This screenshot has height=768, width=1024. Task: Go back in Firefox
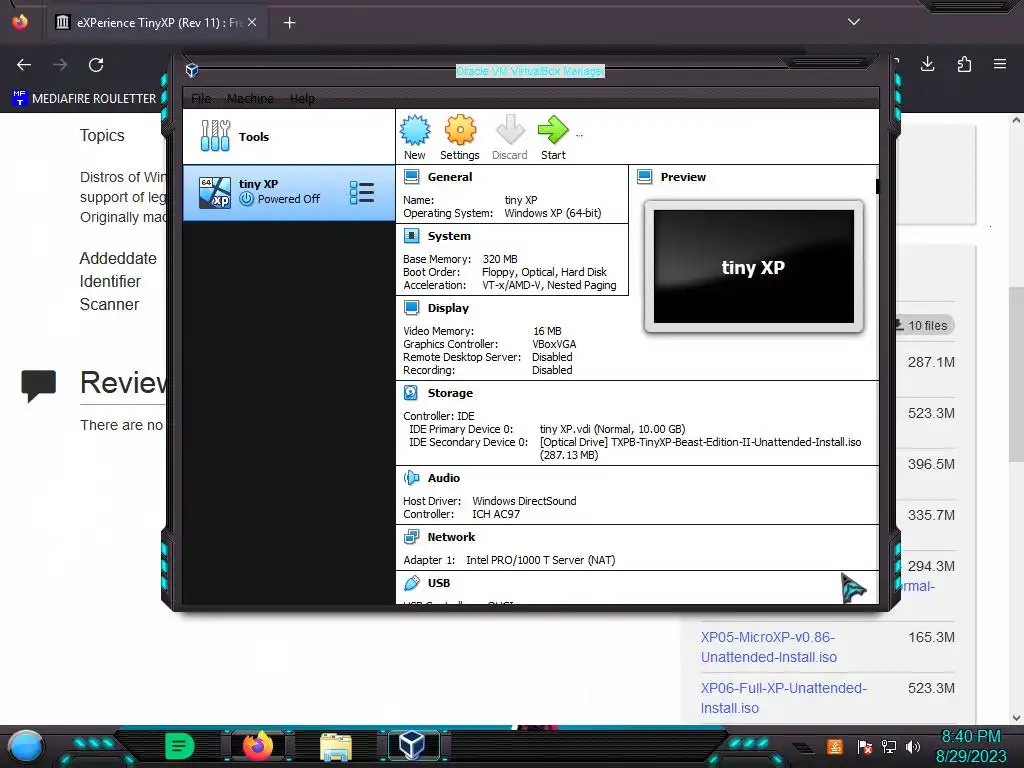(x=24, y=65)
